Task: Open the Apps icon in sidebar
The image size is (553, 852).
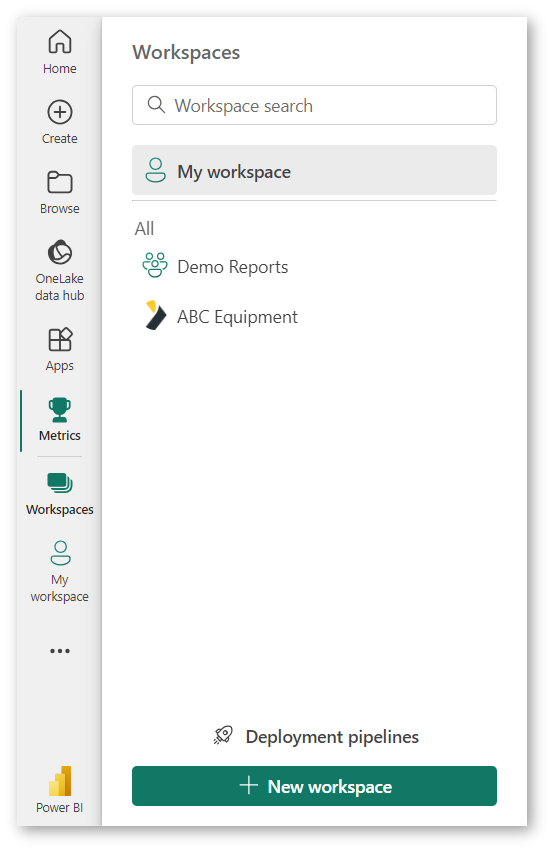Action: (60, 340)
